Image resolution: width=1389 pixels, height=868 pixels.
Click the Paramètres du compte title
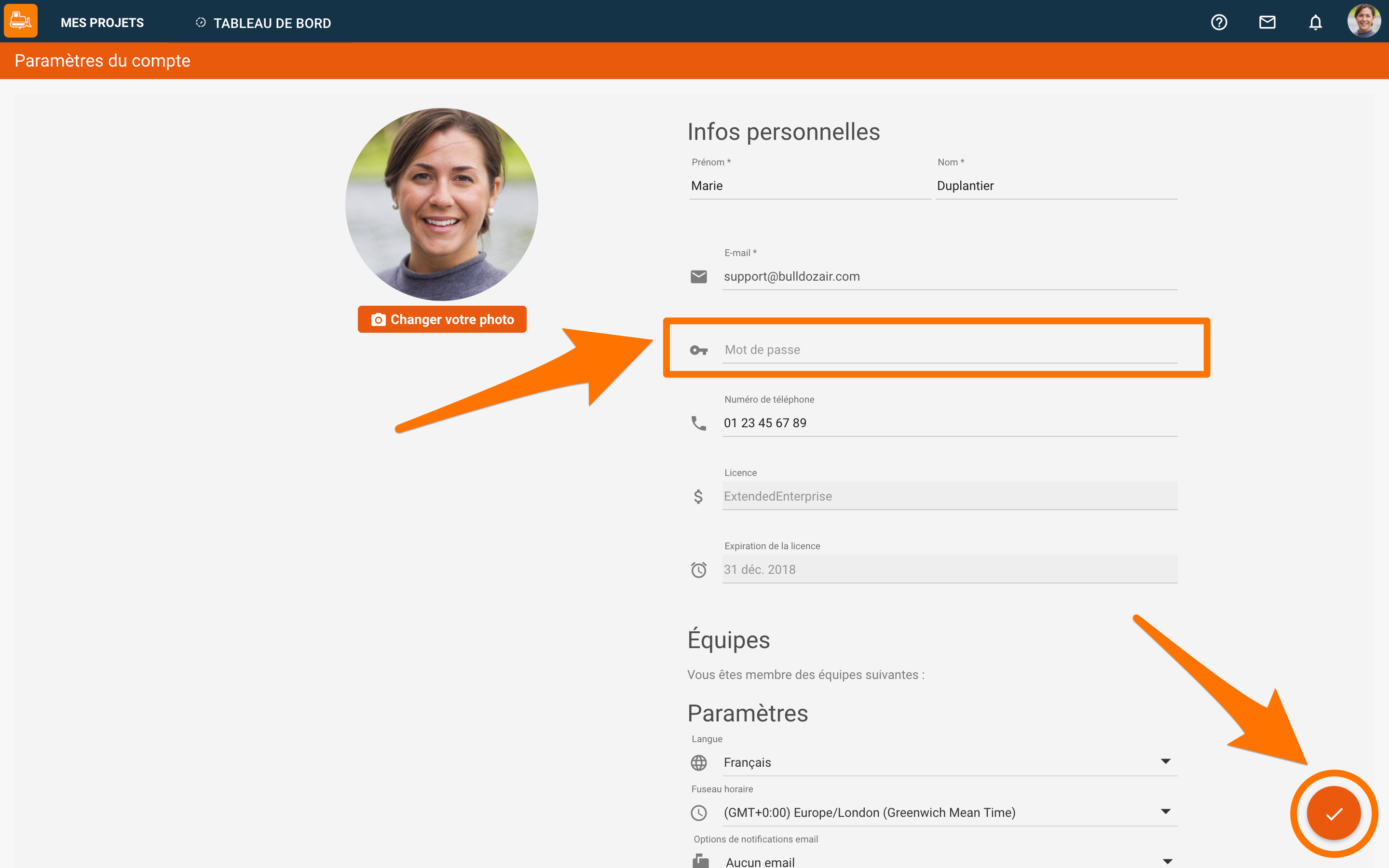coord(102,60)
